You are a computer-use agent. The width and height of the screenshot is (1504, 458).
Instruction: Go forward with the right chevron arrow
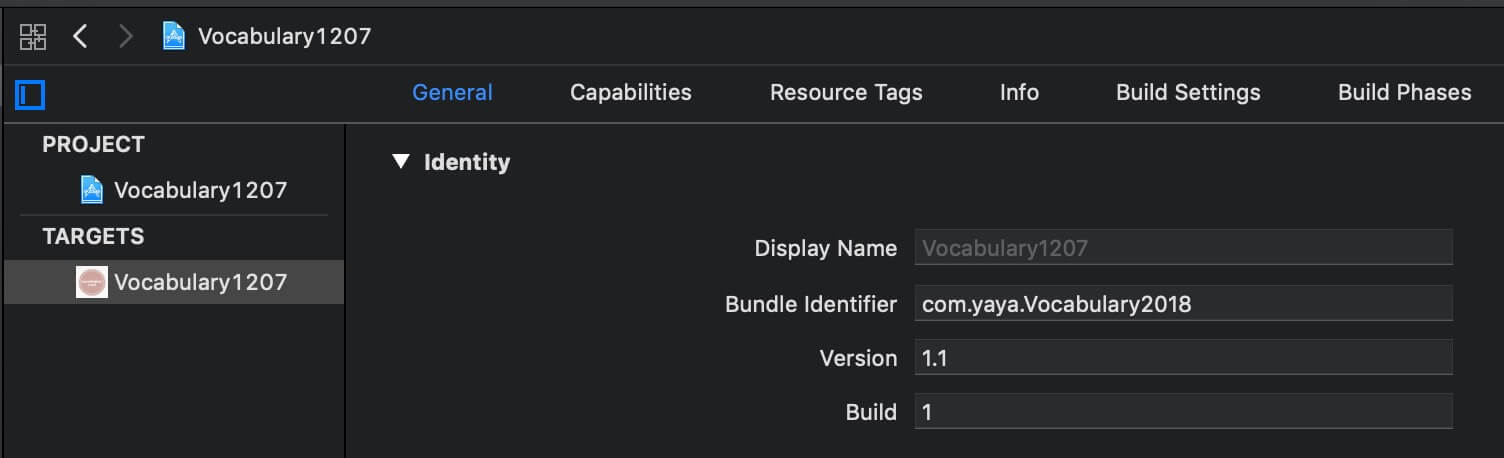coord(126,37)
